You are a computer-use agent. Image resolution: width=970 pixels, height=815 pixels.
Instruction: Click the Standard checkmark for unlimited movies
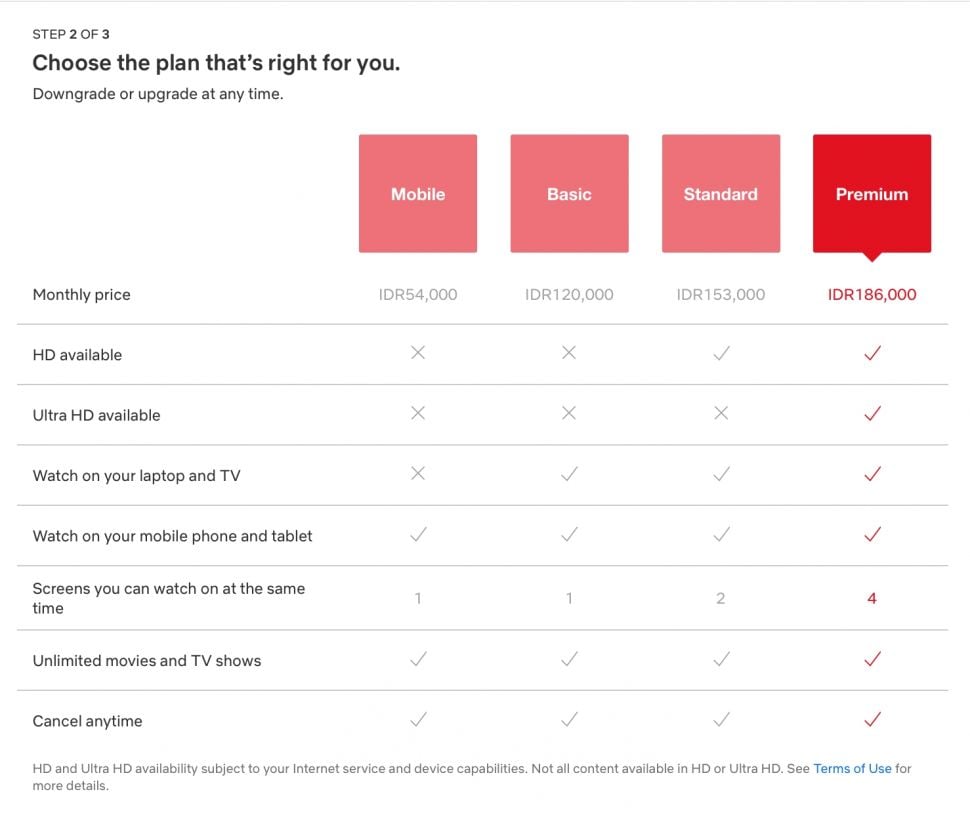(720, 660)
